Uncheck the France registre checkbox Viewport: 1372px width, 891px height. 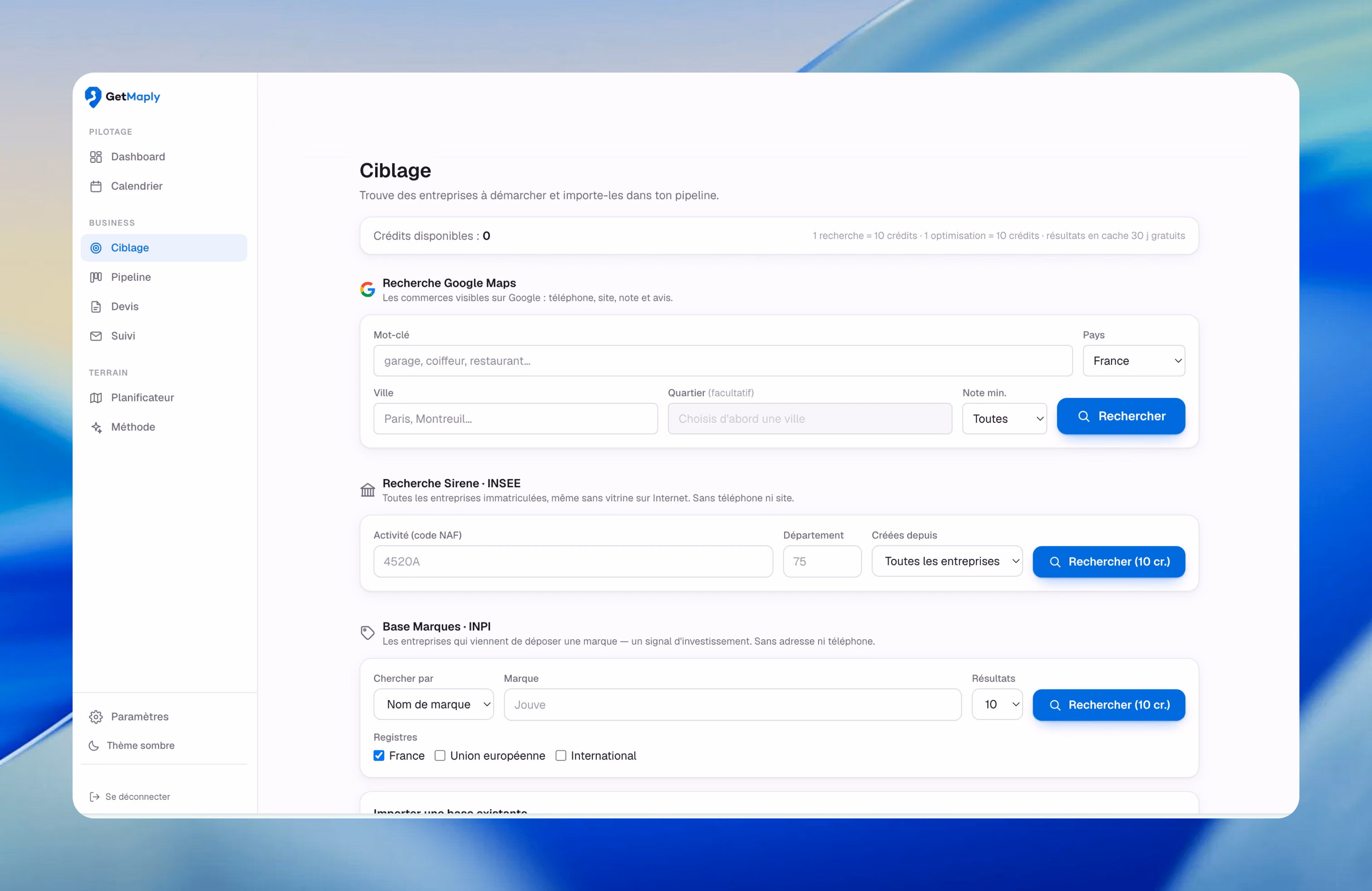379,755
